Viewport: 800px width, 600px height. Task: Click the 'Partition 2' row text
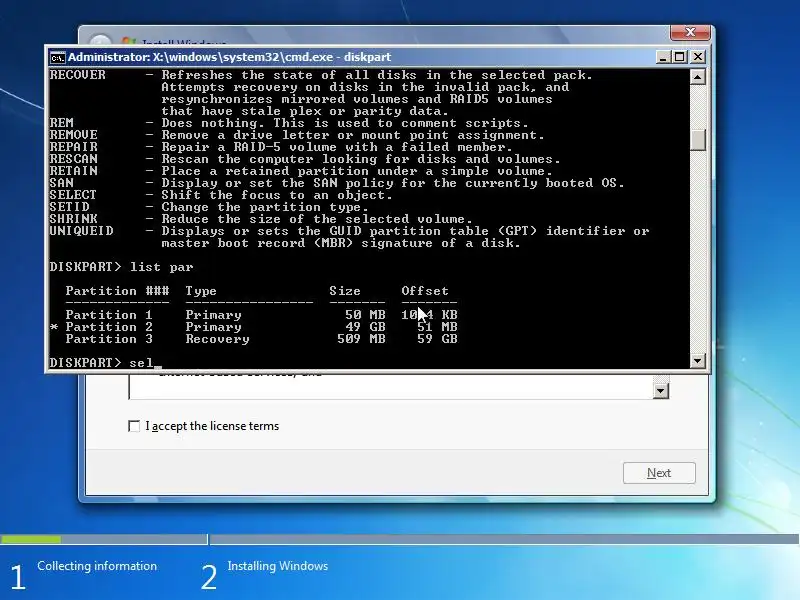click(x=109, y=327)
